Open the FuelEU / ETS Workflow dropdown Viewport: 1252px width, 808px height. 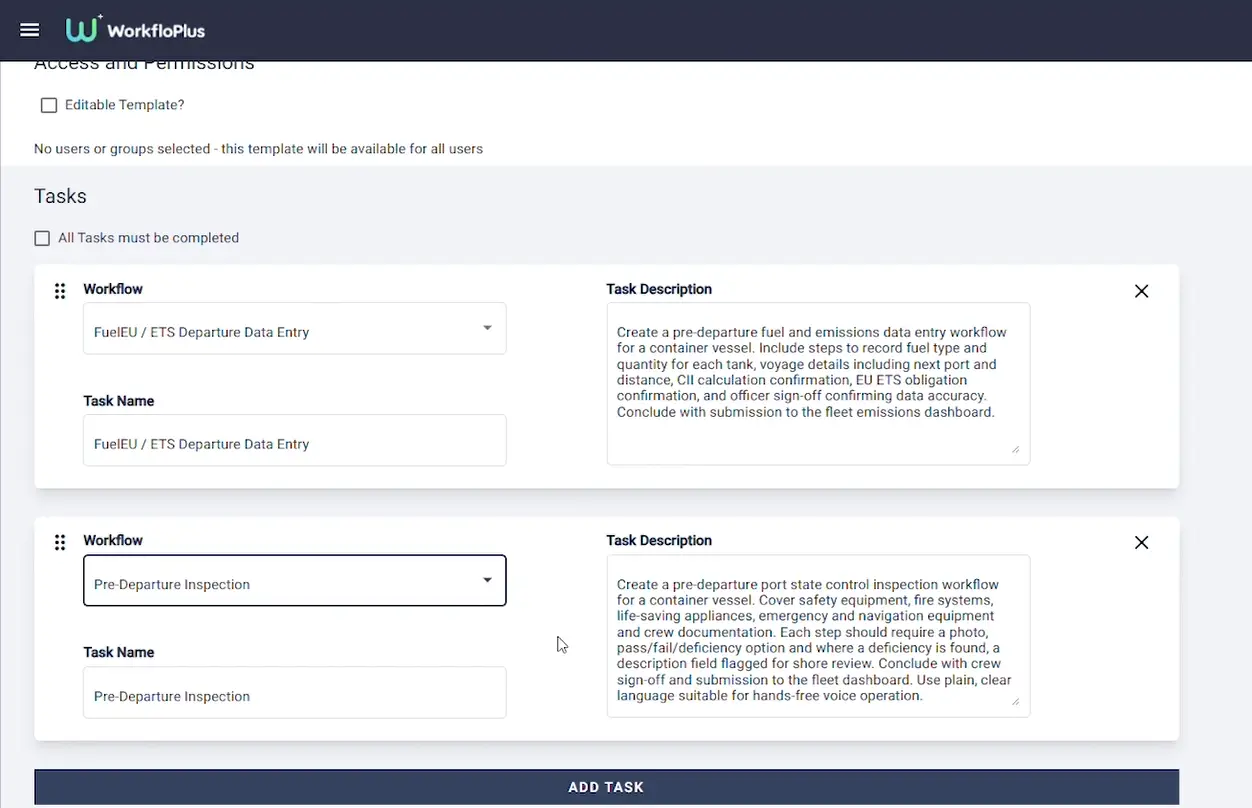[295, 328]
